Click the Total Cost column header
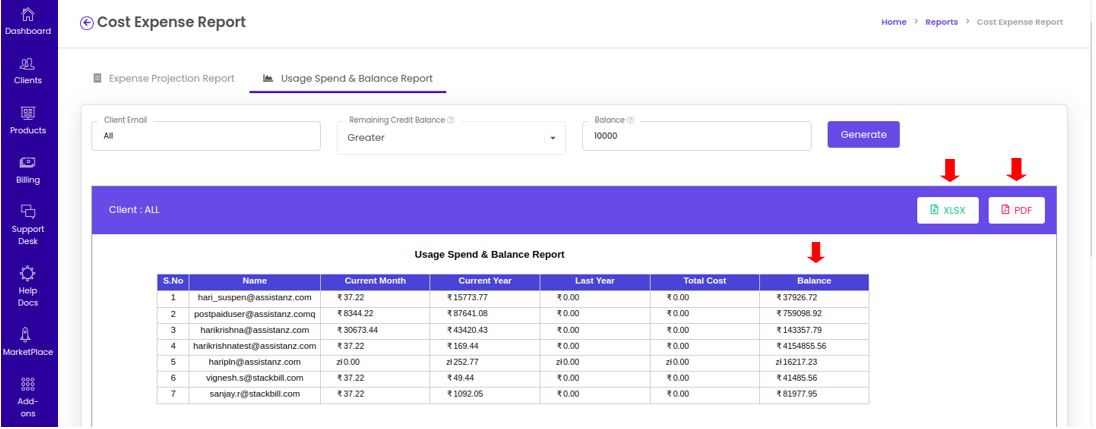This screenshot has width=1096, height=429. [705, 281]
